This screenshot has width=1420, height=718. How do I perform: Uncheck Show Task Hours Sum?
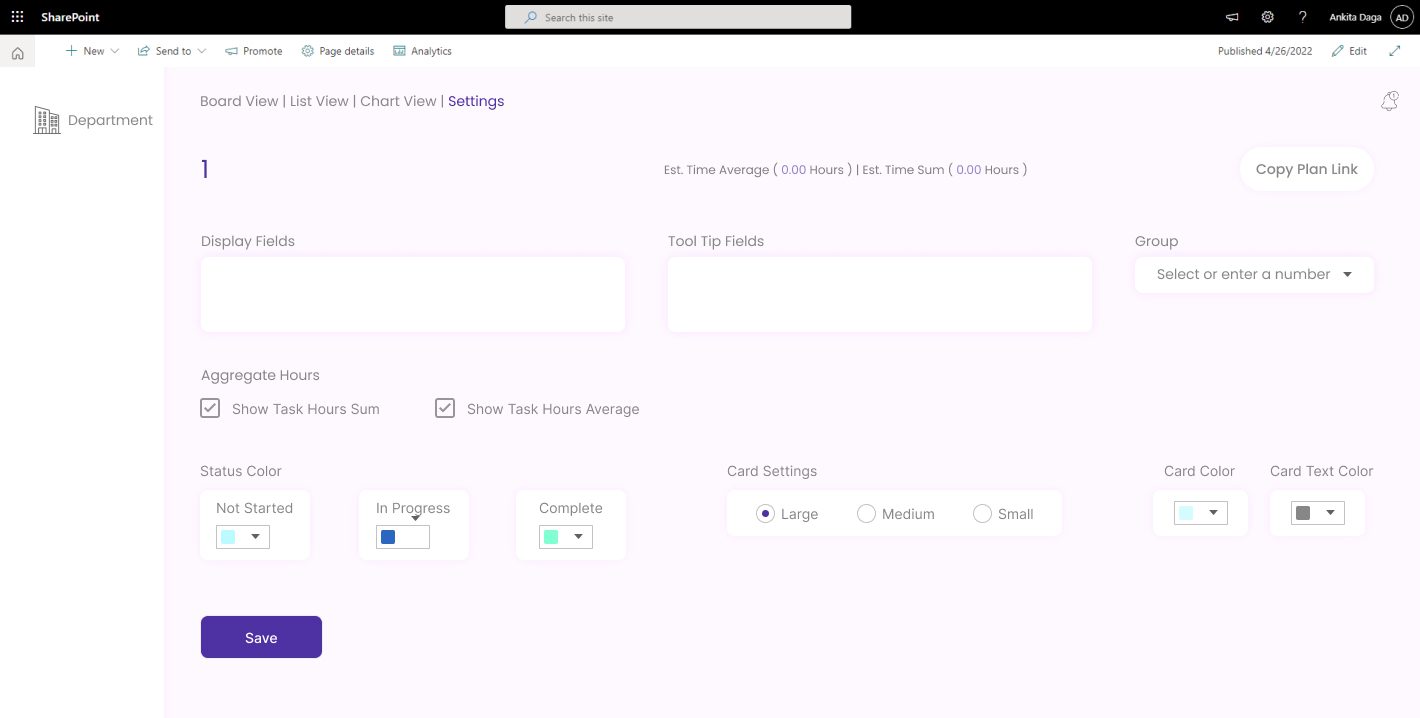[210, 408]
